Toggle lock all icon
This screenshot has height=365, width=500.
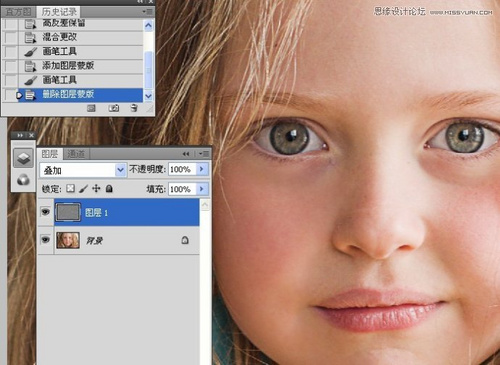point(109,189)
